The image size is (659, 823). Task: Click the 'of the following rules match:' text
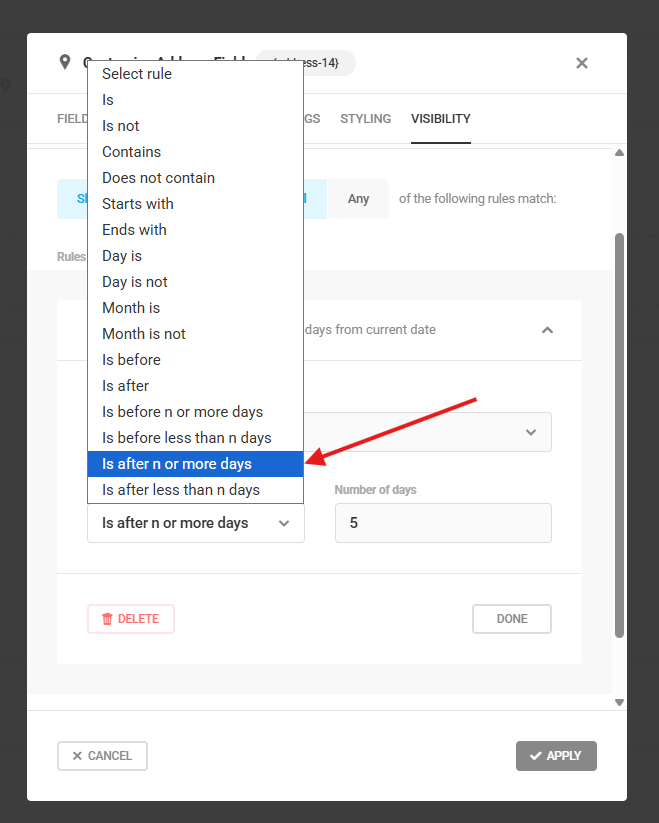coord(477,198)
